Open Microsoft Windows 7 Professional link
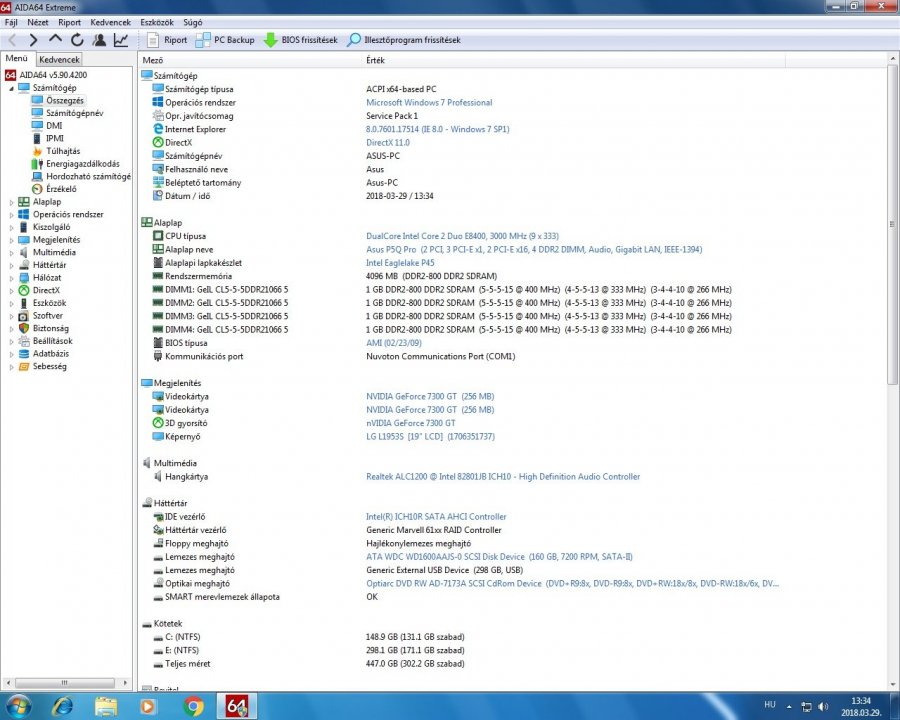This screenshot has height=720, width=900. [x=429, y=103]
